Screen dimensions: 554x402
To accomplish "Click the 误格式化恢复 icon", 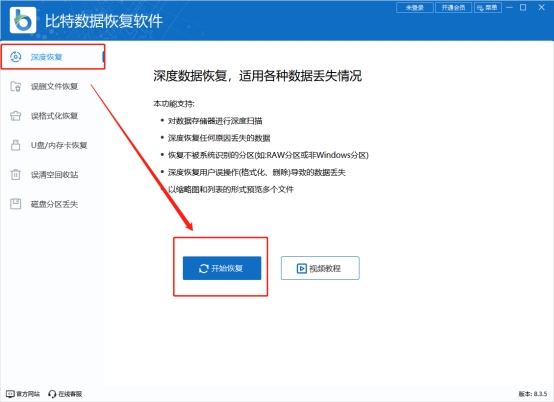I will coord(16,116).
